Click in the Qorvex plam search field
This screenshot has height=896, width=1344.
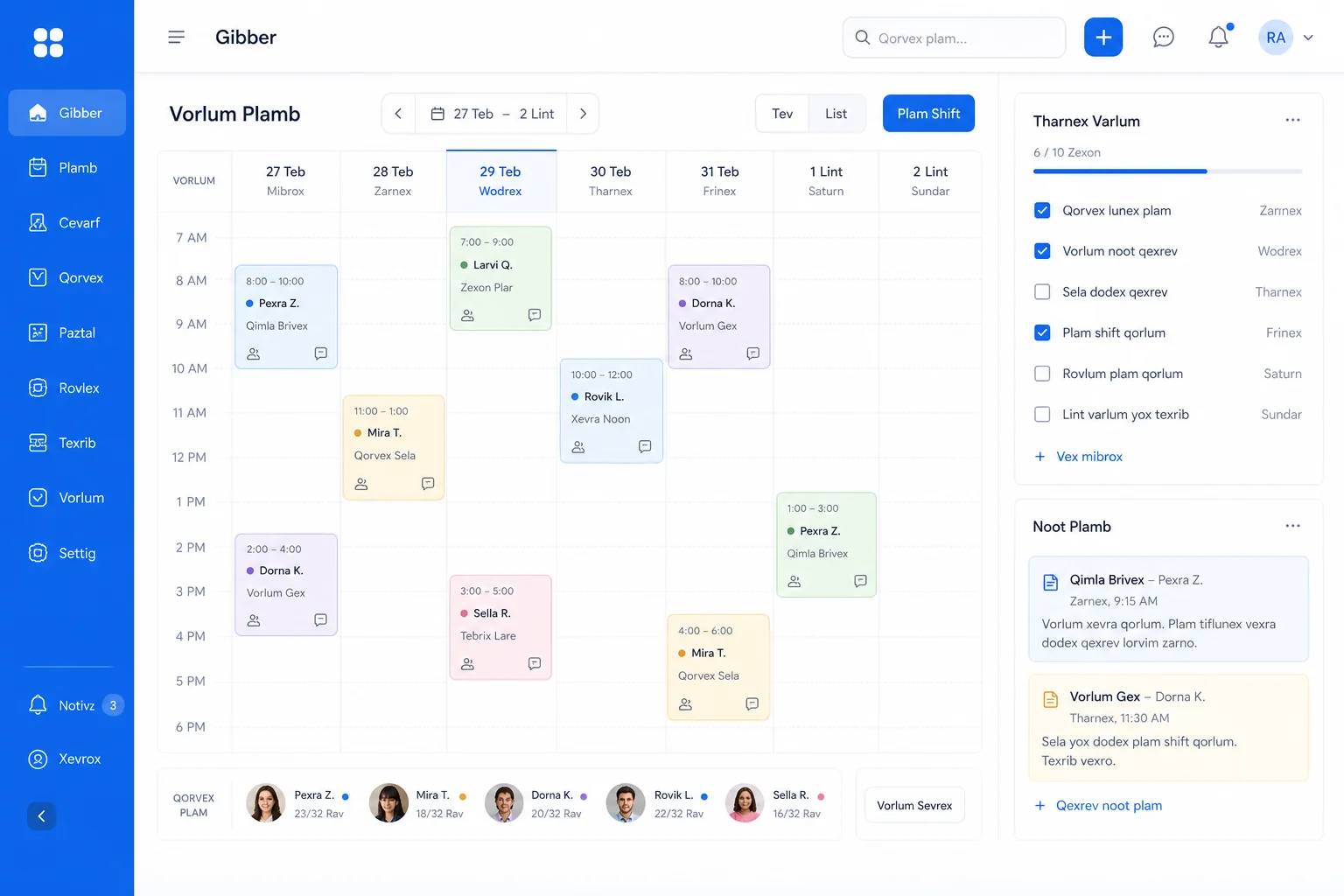(954, 38)
